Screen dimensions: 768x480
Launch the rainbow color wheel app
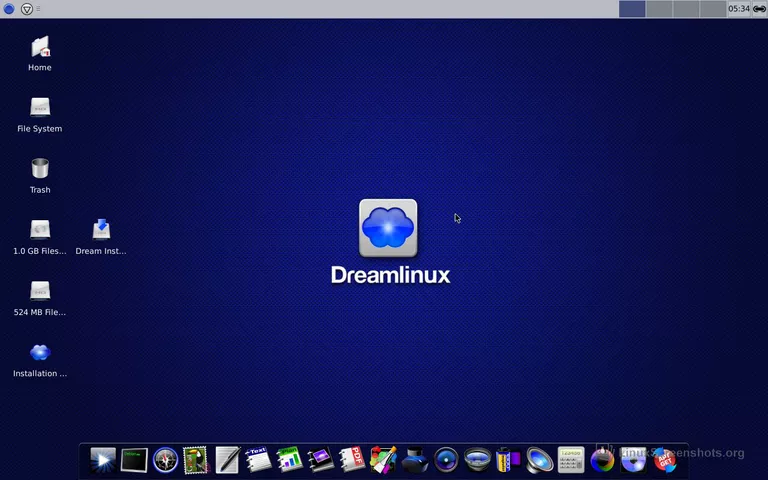pos(602,460)
